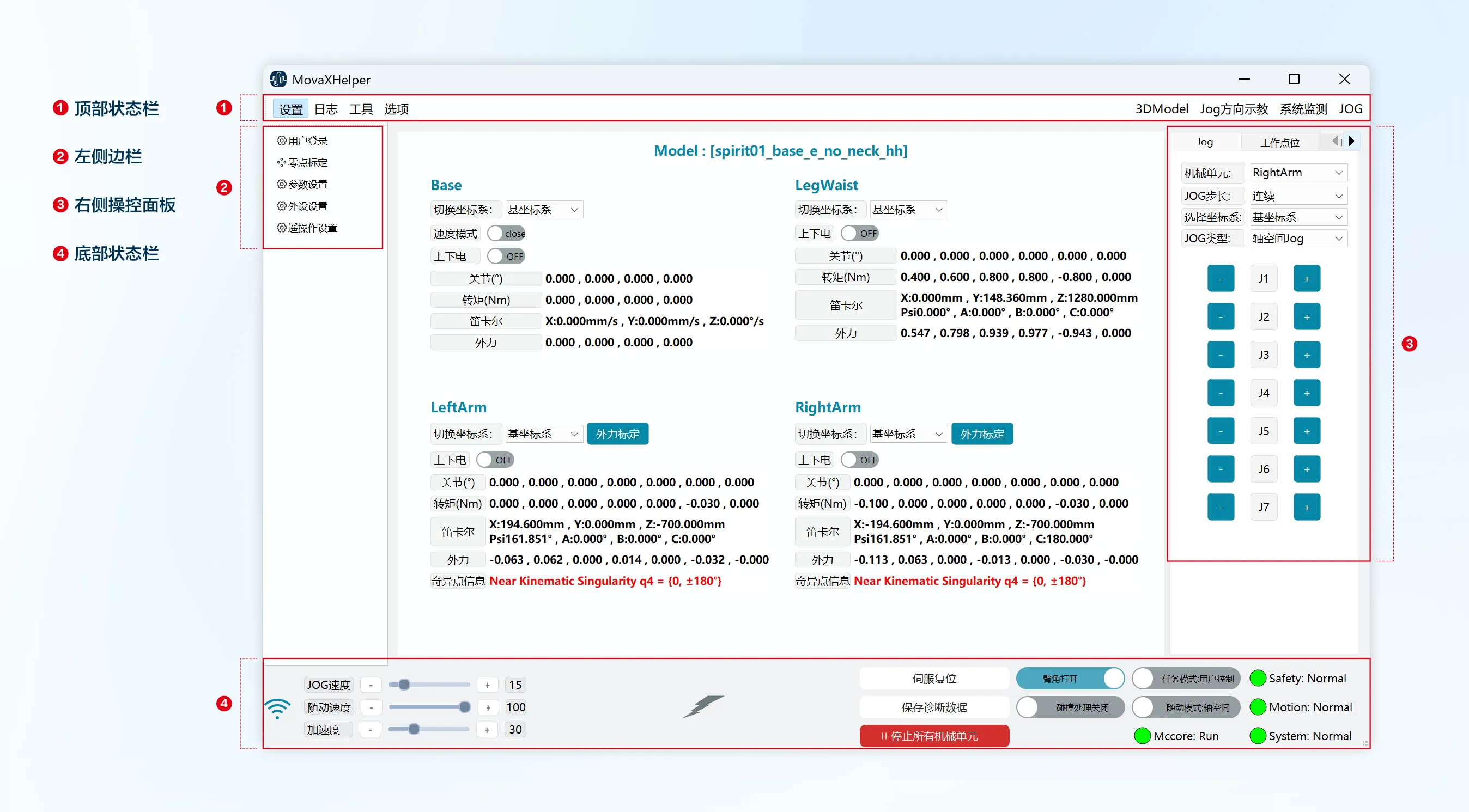Screen dimensions: 1469x812
Task: Open the 选项 menu
Action: click(x=396, y=109)
